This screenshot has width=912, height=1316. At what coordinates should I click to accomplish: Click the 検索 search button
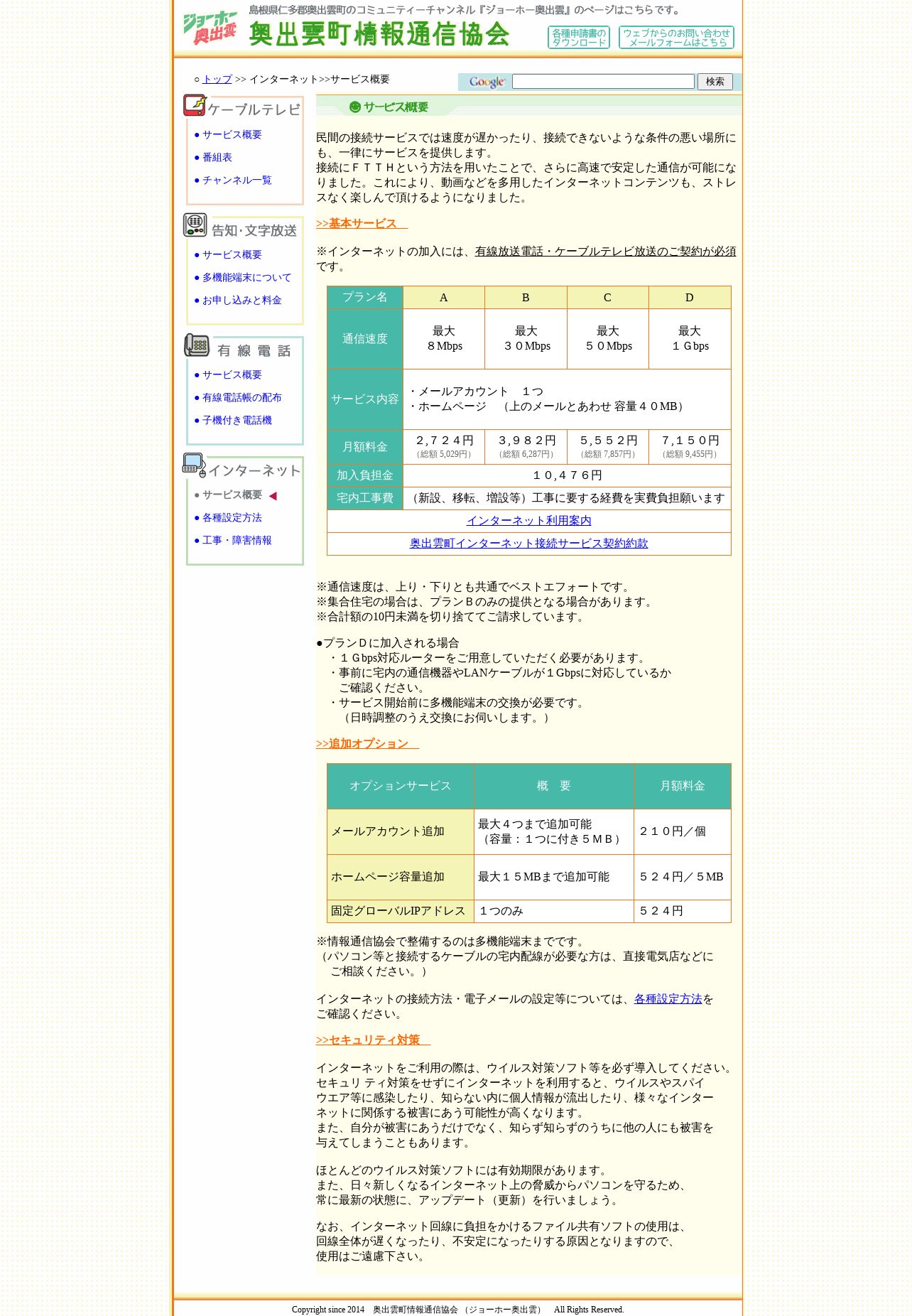click(715, 82)
